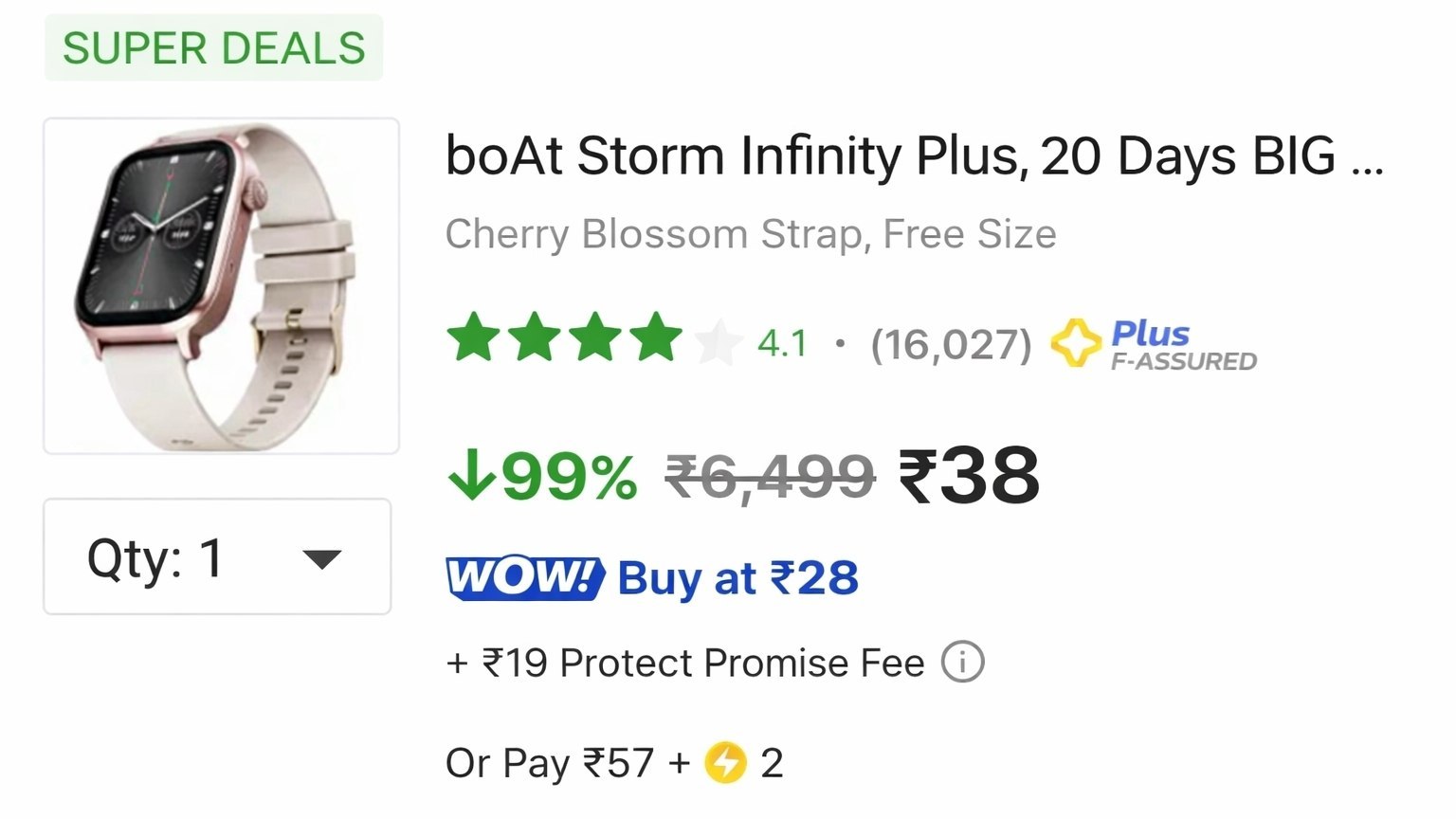Click the 4.1 rating value
Image resolution: width=1456 pixels, height=819 pixels.
(x=782, y=343)
